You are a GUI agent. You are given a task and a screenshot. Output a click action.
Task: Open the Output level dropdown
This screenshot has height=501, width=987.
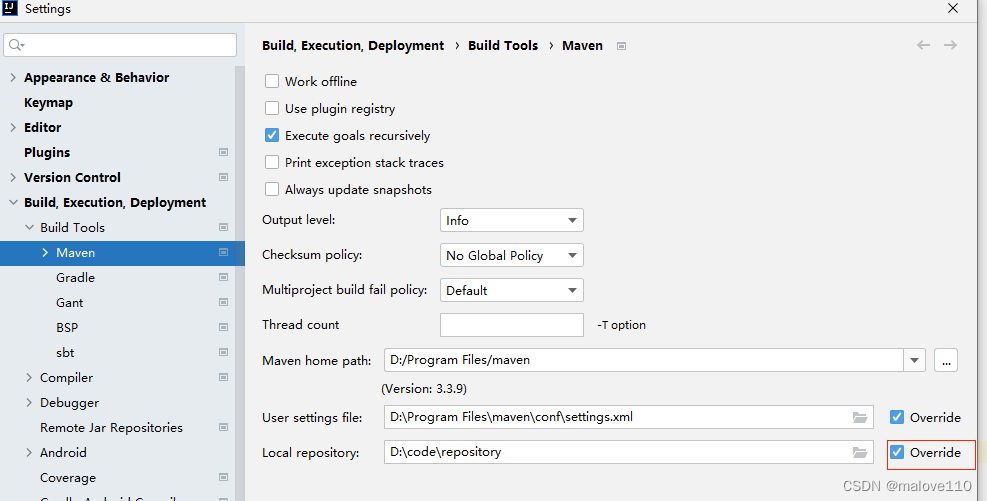[512, 220]
